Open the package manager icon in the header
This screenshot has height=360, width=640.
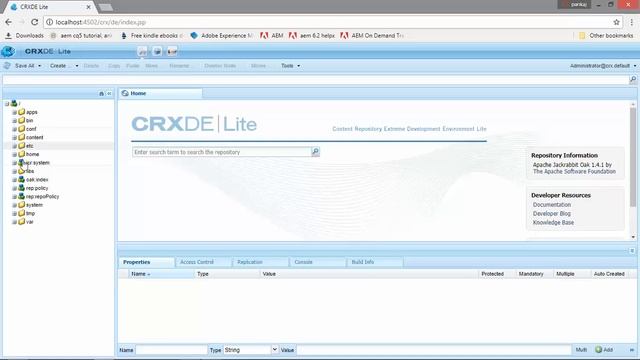point(157,51)
